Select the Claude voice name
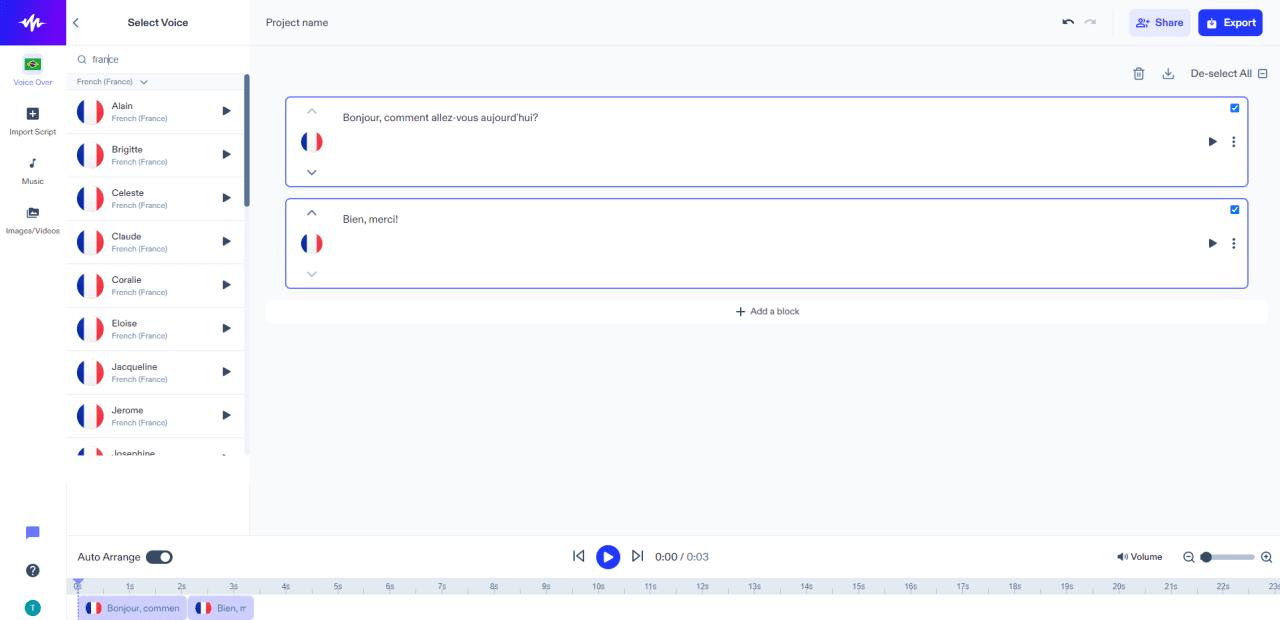Image resolution: width=1280 pixels, height=620 pixels. (126, 236)
